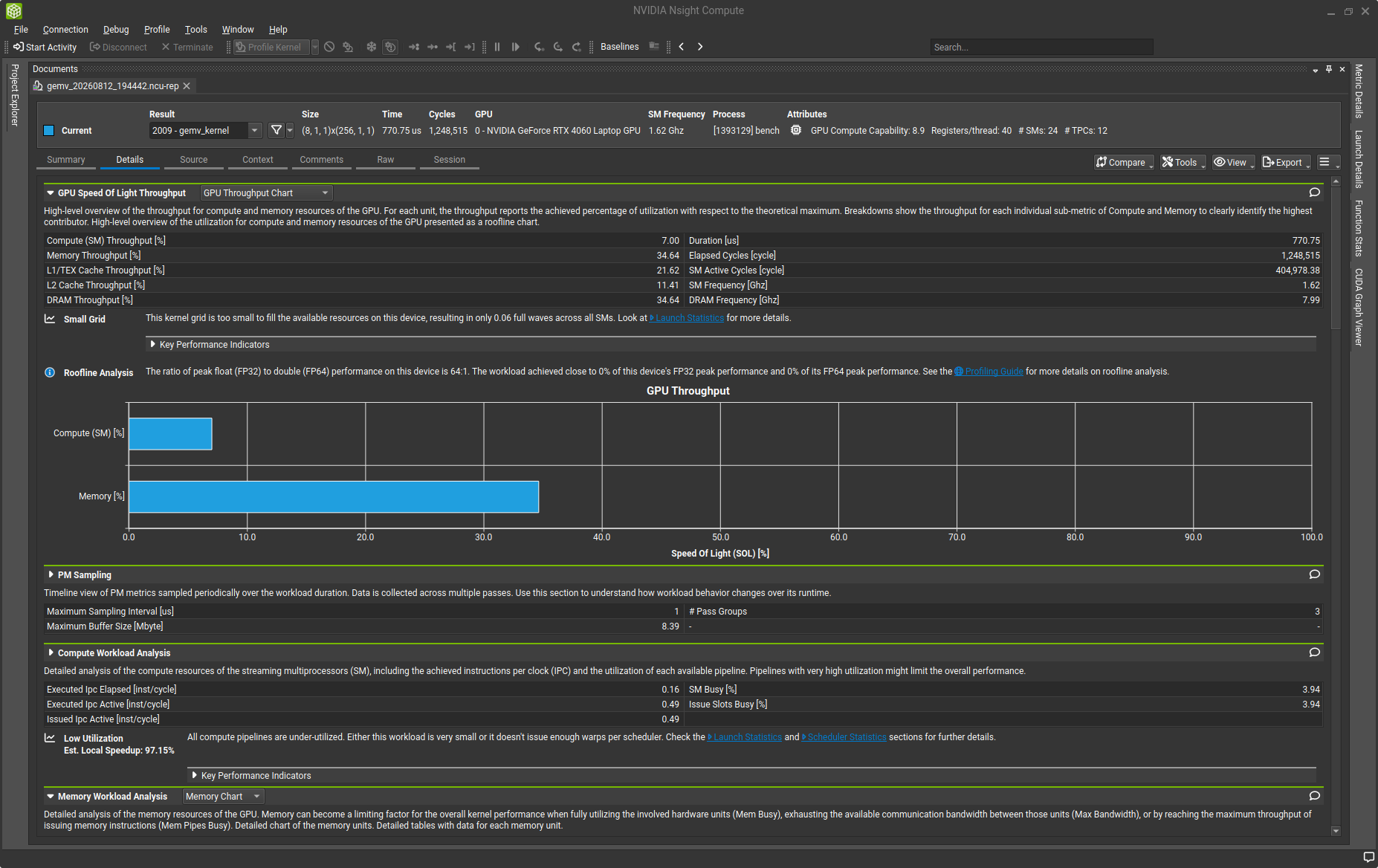This screenshot has width=1378, height=868.
Task: Click the snowflake freeze icon in the toolbar
Action: pyautogui.click(x=371, y=47)
